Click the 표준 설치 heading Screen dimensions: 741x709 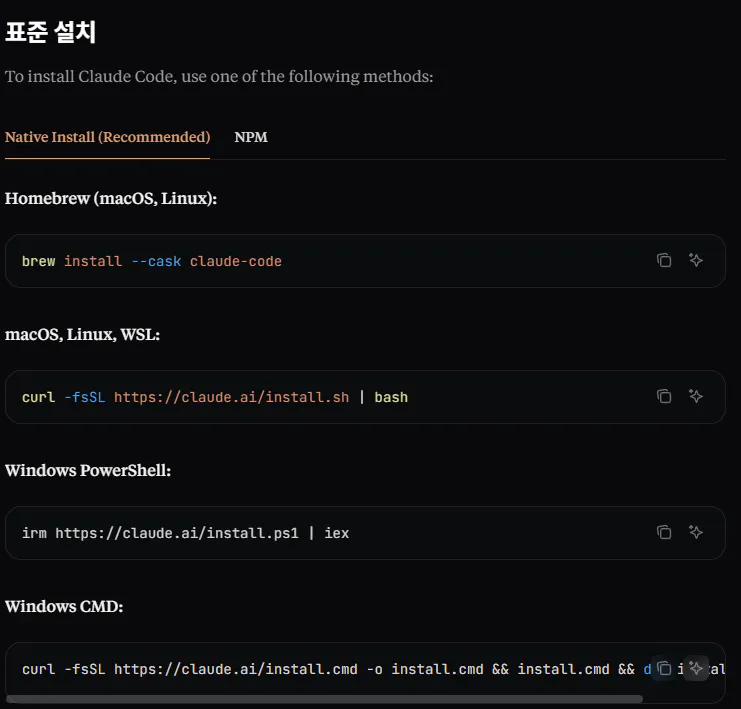pyautogui.click(x=51, y=32)
